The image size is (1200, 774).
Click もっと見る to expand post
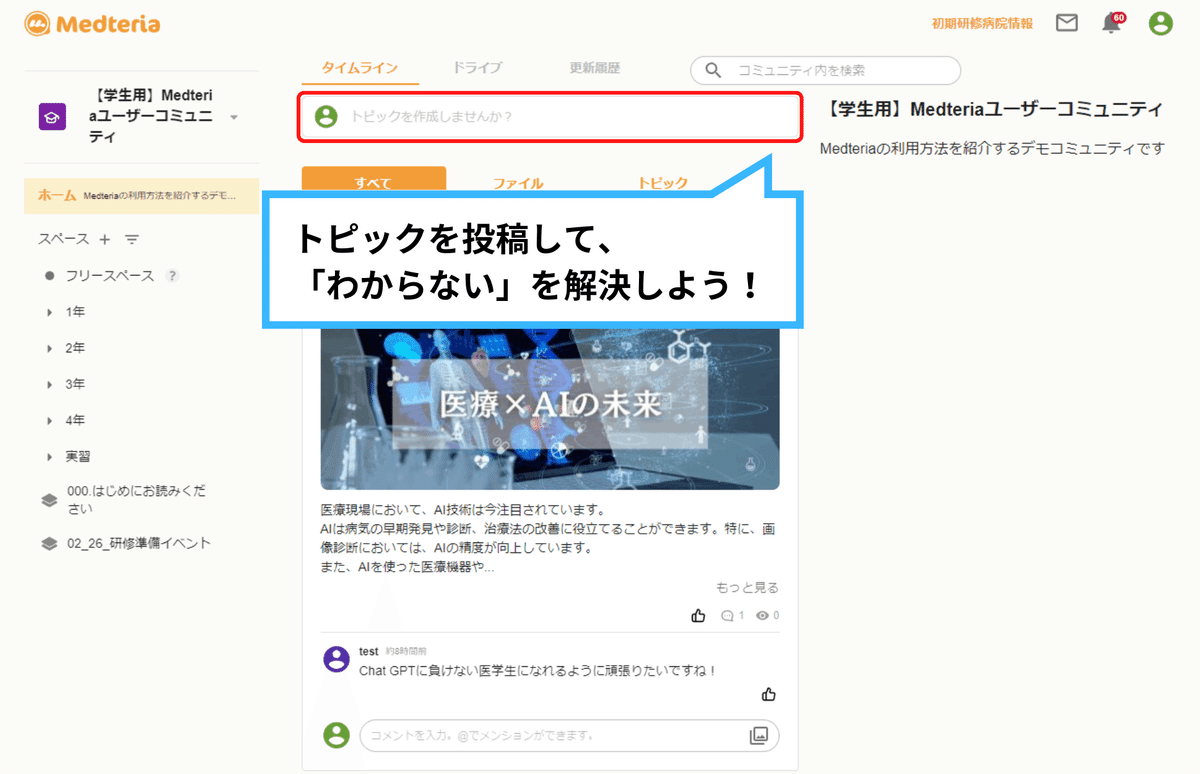pos(747,587)
